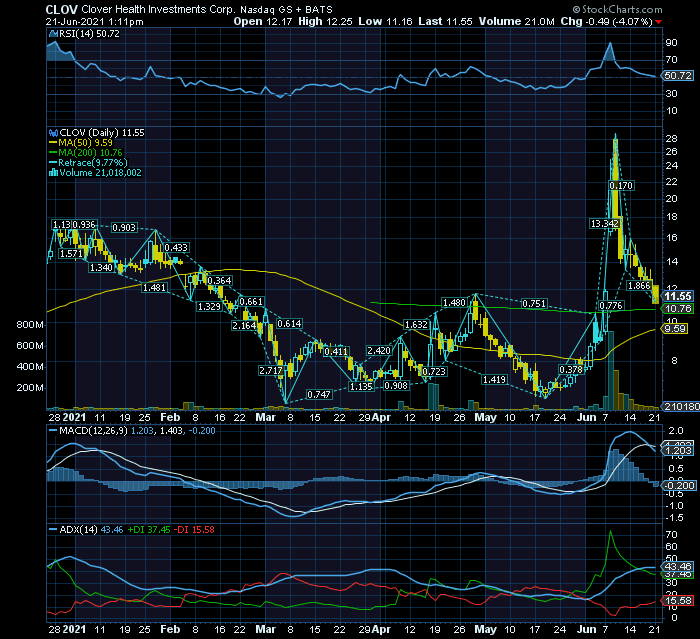
Task: Click the MA(200) 10.76 legend text
Action: (90, 153)
